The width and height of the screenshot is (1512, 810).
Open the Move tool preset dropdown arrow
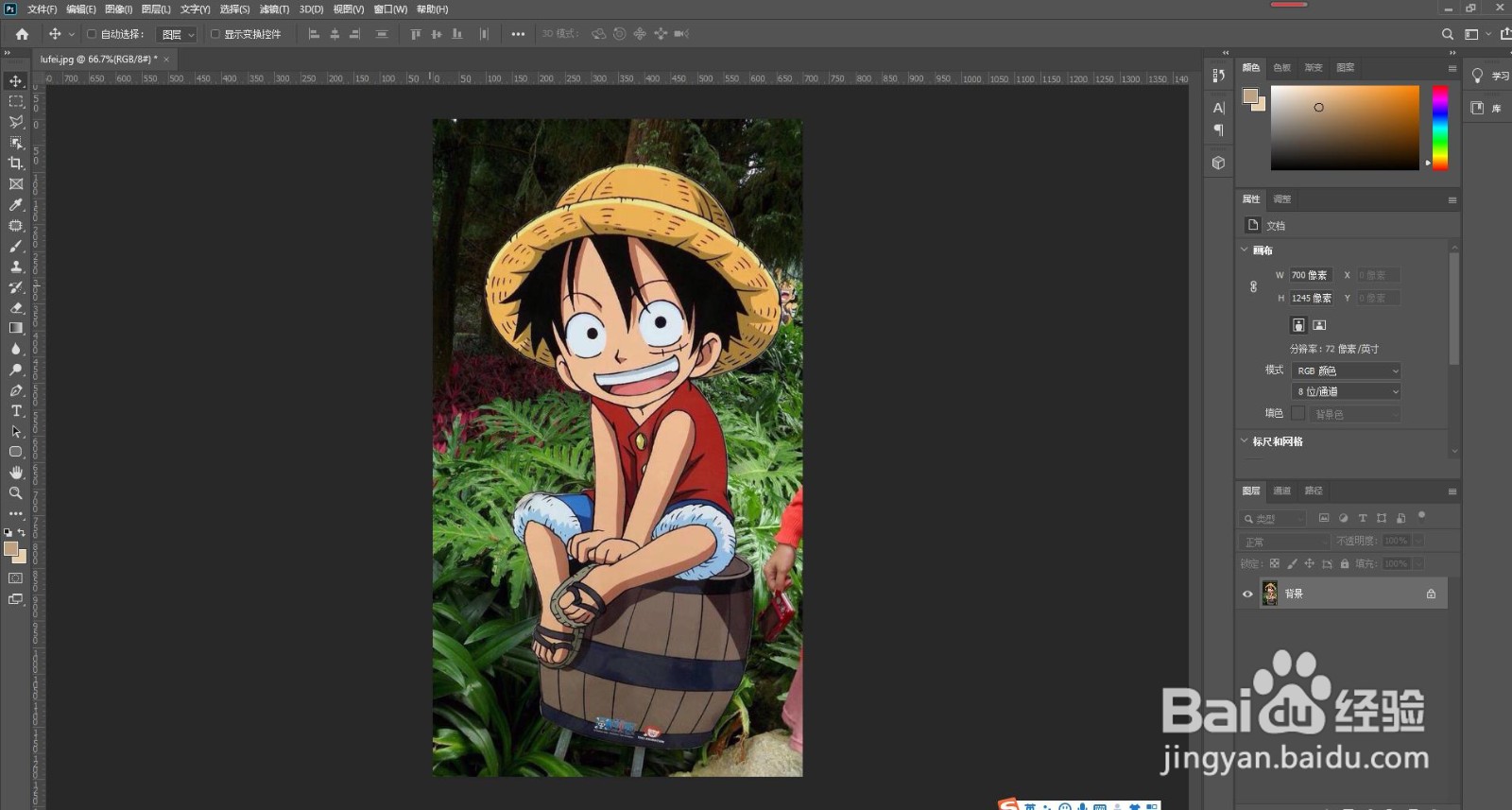click(72, 34)
